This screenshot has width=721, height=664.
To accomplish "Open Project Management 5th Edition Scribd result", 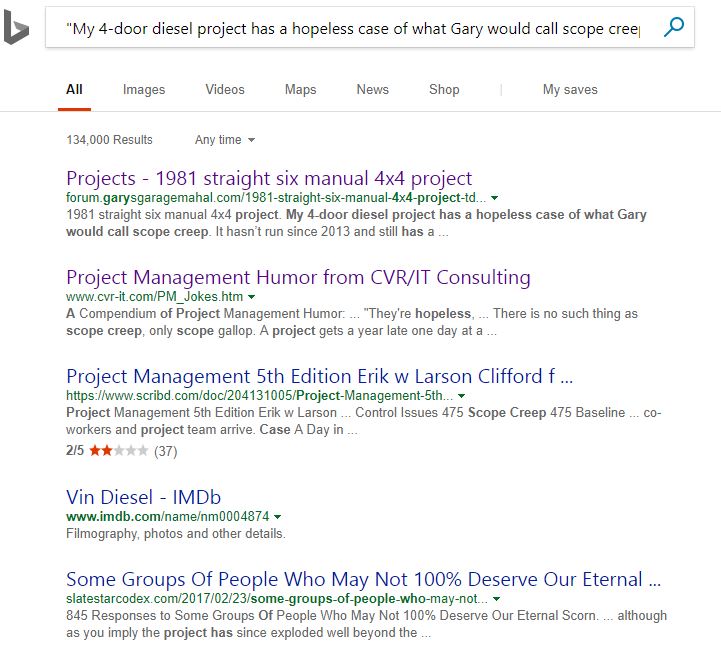I will (x=319, y=376).
